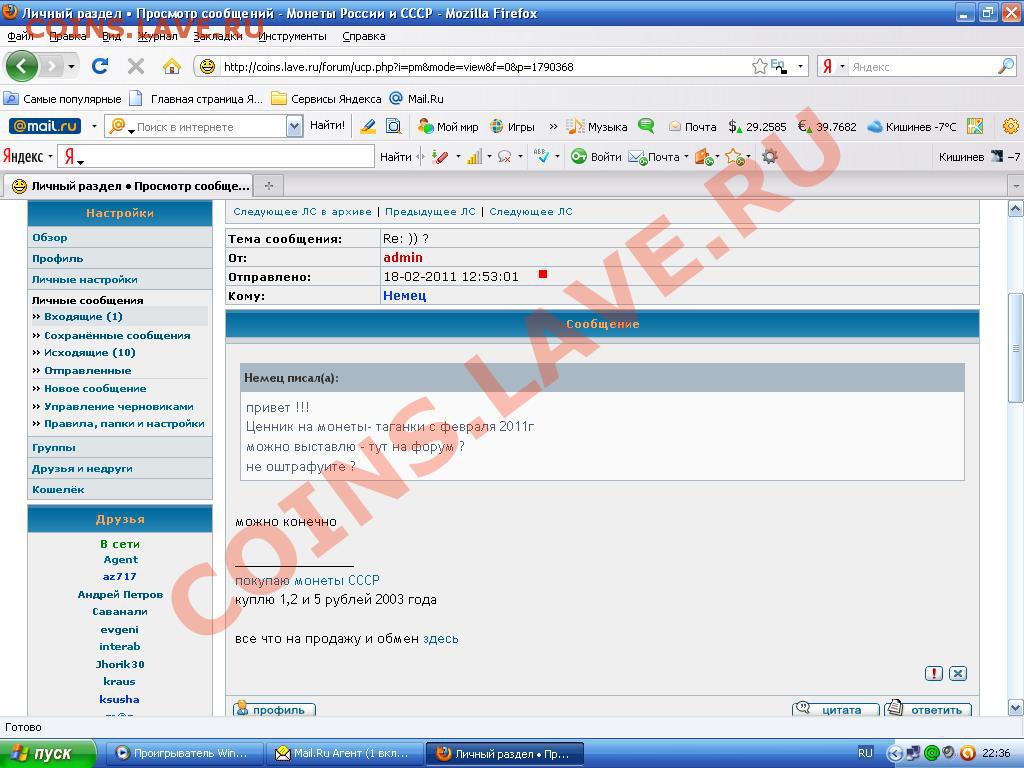Click the Mail.ru page search icon

393,126
